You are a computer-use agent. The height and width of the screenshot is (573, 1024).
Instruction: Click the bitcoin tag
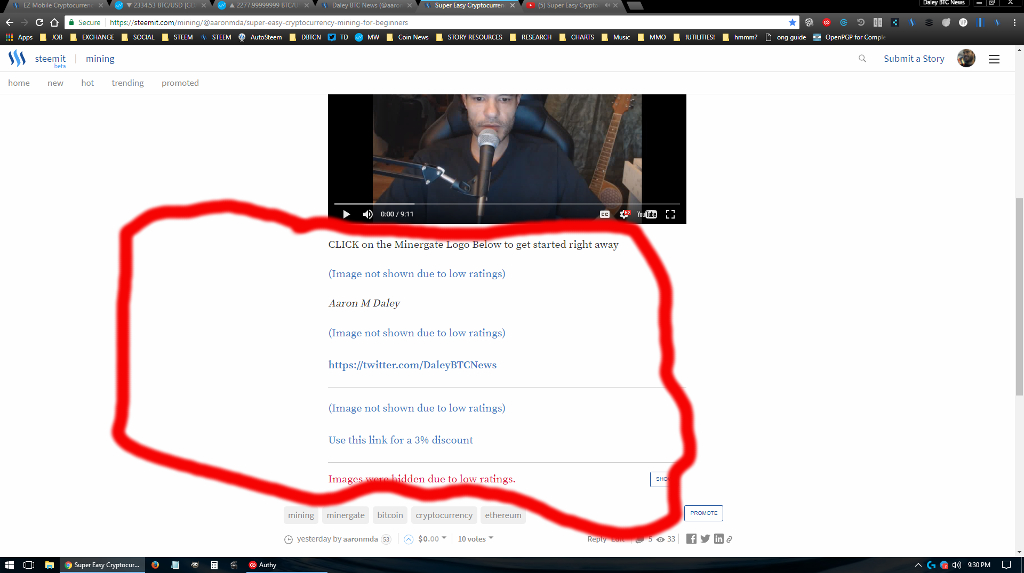[x=390, y=515]
